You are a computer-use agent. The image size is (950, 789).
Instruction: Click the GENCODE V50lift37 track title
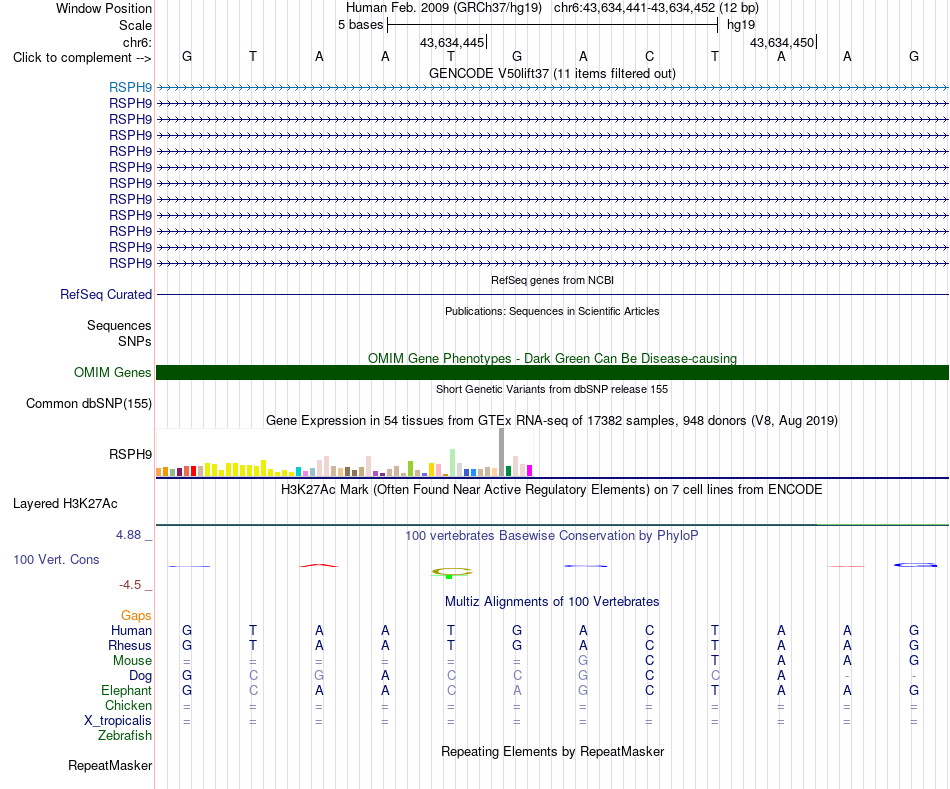(552, 73)
